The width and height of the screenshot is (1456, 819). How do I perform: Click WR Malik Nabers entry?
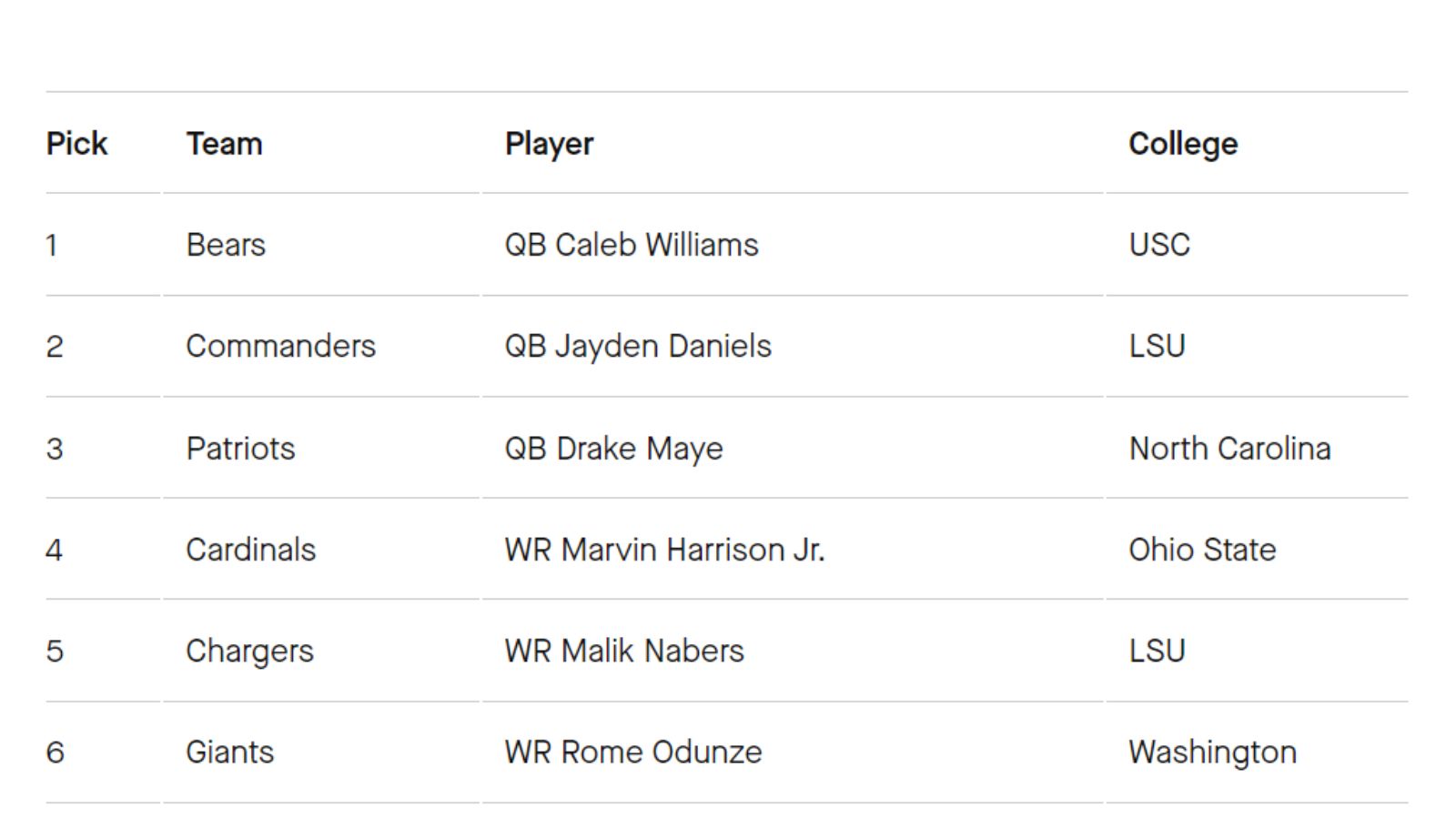(x=624, y=651)
